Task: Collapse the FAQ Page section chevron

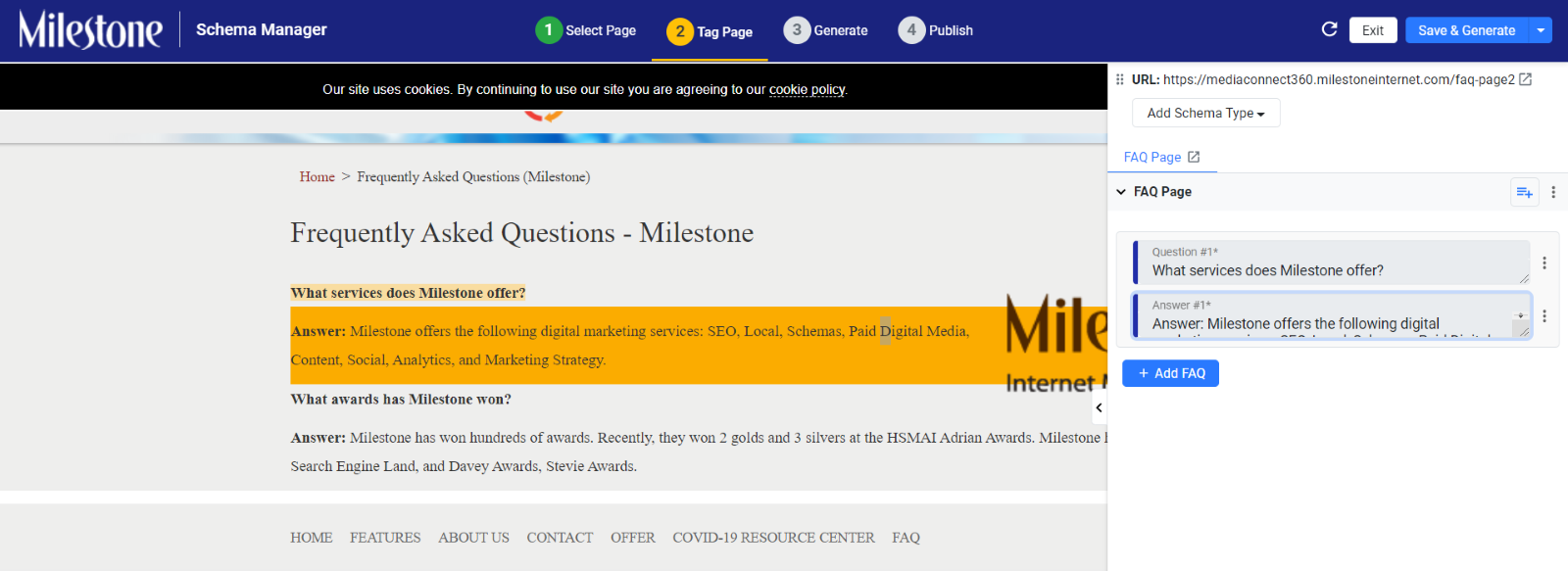Action: (x=1121, y=192)
